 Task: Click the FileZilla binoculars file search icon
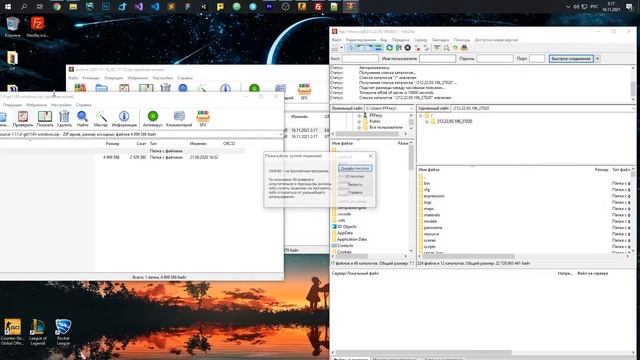pos(464,48)
